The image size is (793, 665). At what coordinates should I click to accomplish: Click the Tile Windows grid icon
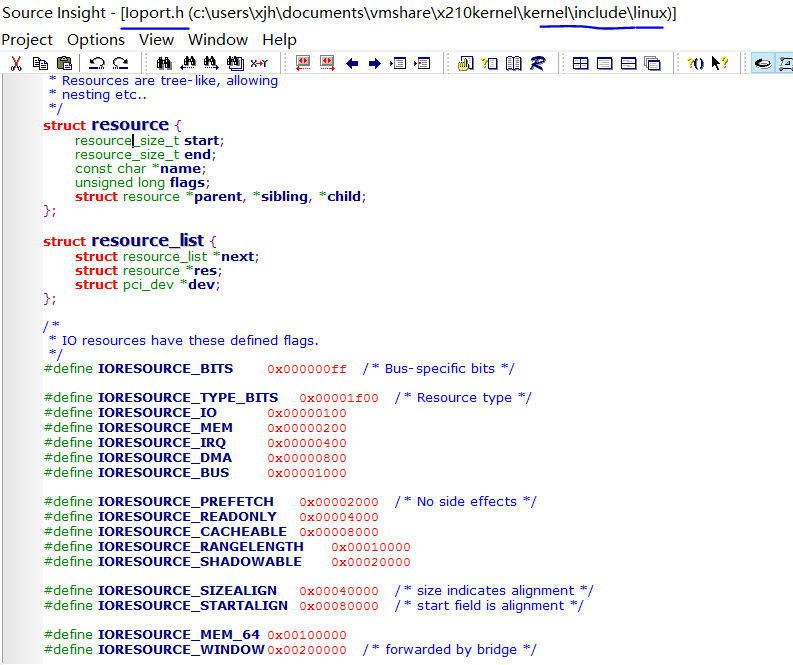[581, 63]
